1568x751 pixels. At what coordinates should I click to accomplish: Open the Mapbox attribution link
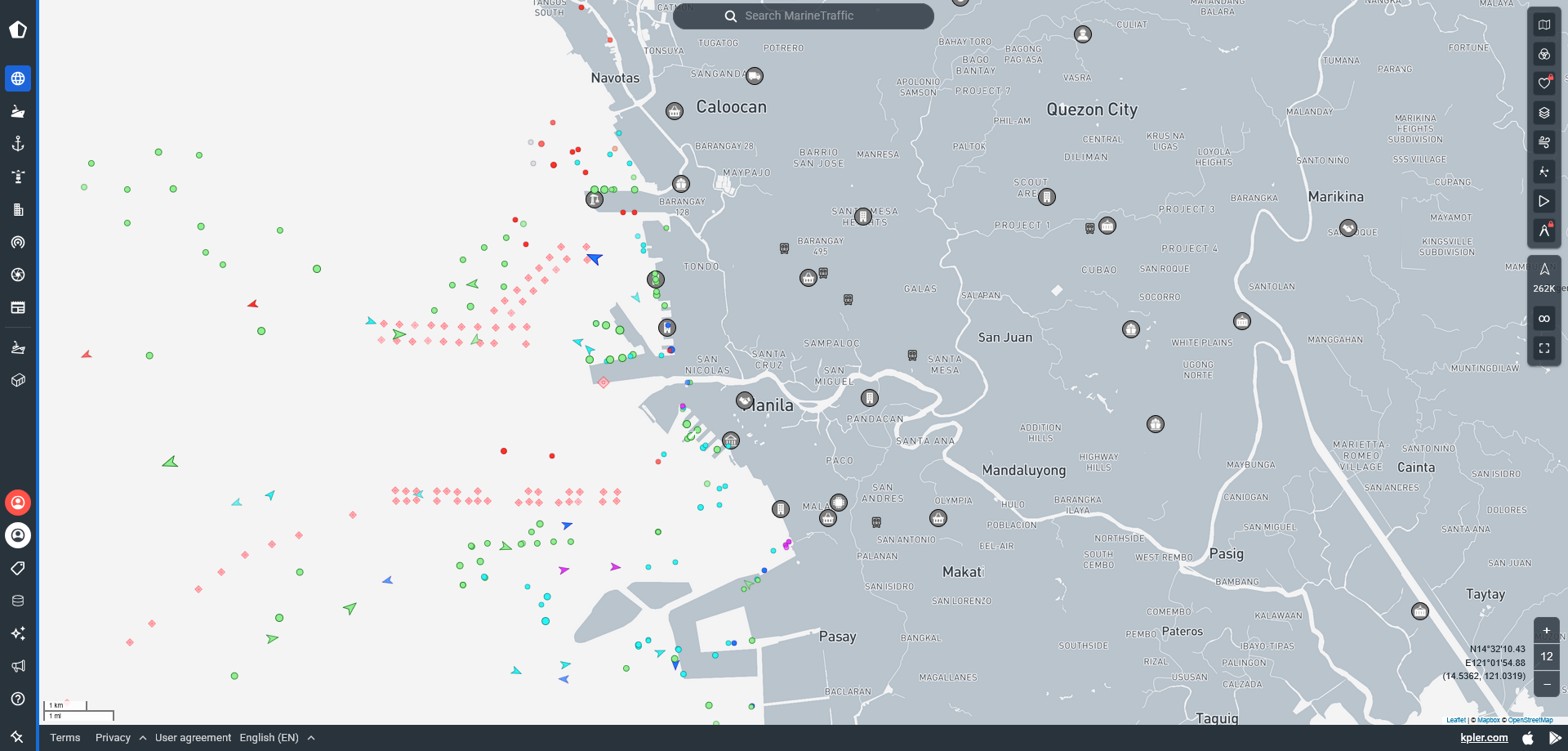click(1489, 720)
